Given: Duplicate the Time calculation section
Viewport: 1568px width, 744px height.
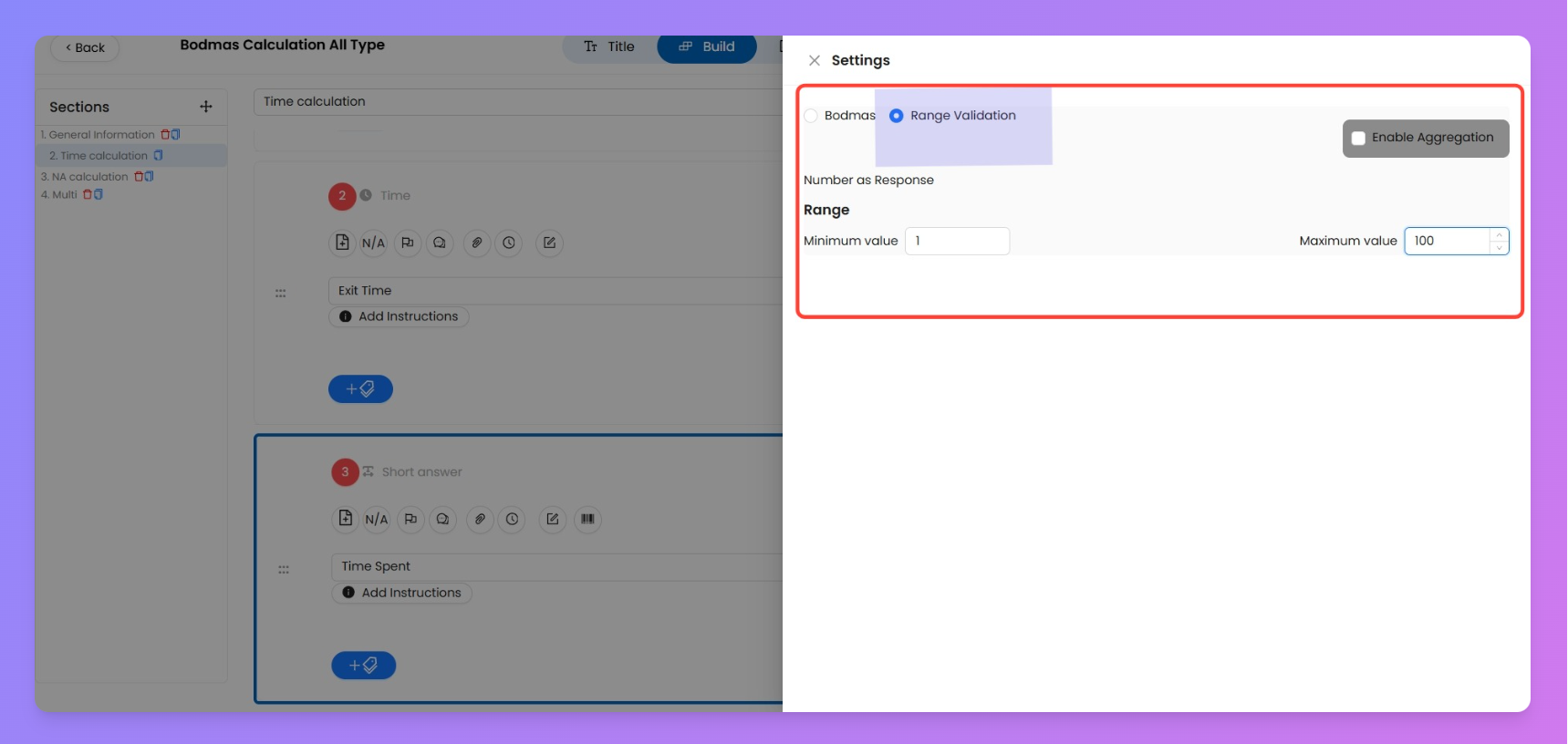Looking at the screenshot, I should [x=158, y=156].
